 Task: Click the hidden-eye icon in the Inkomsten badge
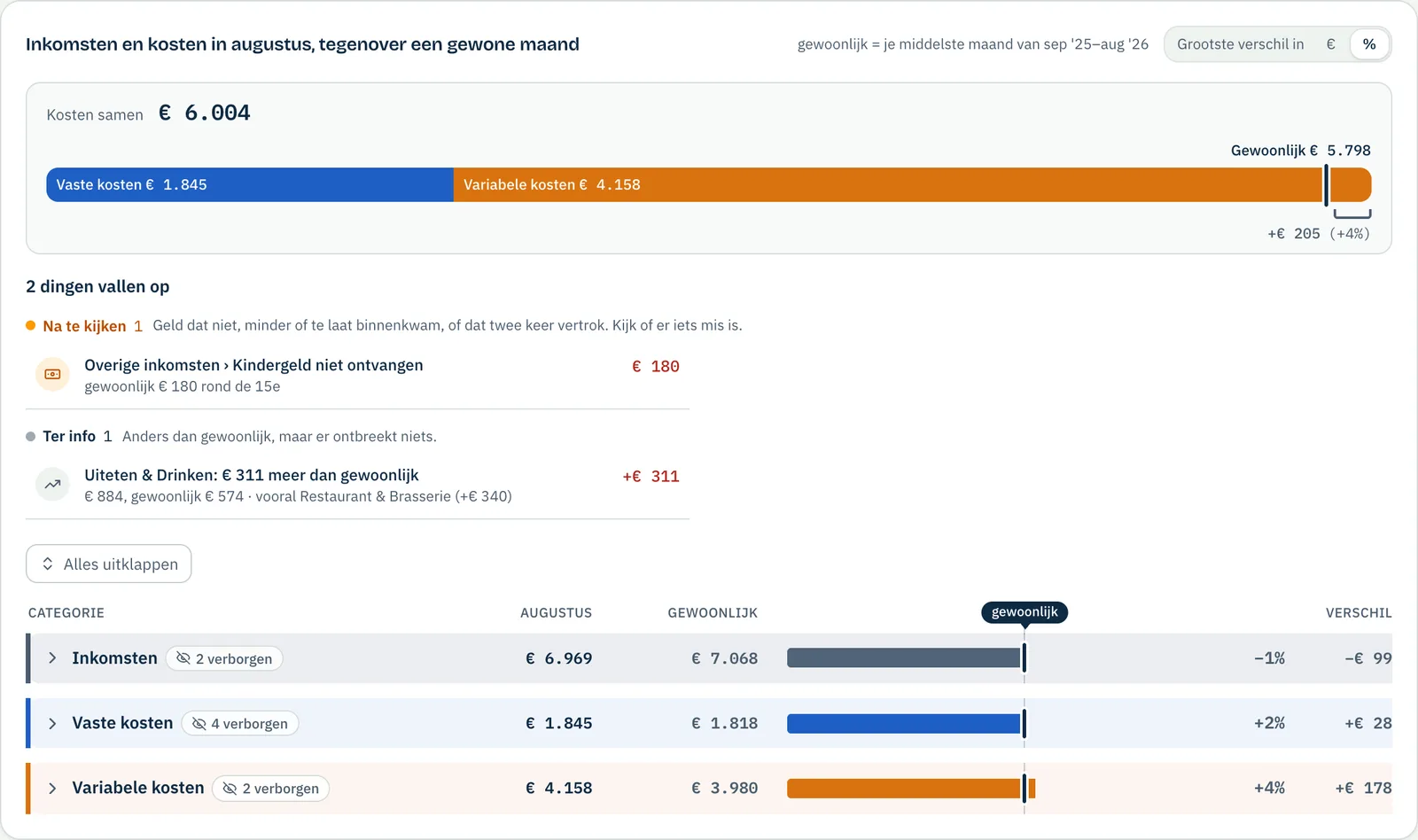(x=183, y=658)
